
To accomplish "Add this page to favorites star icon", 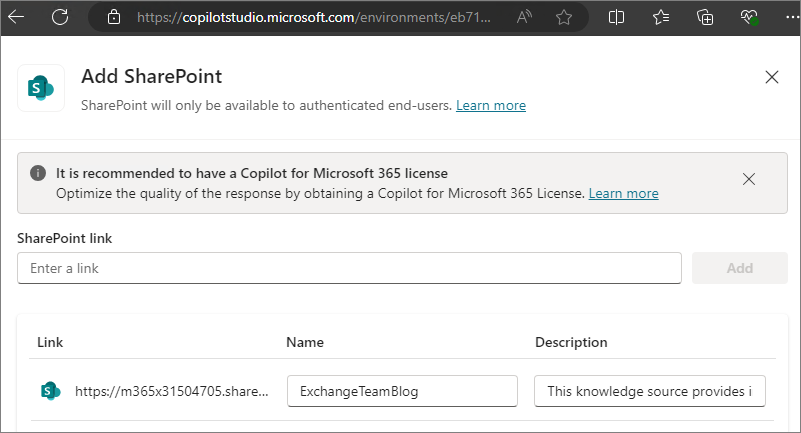I will coord(564,17).
